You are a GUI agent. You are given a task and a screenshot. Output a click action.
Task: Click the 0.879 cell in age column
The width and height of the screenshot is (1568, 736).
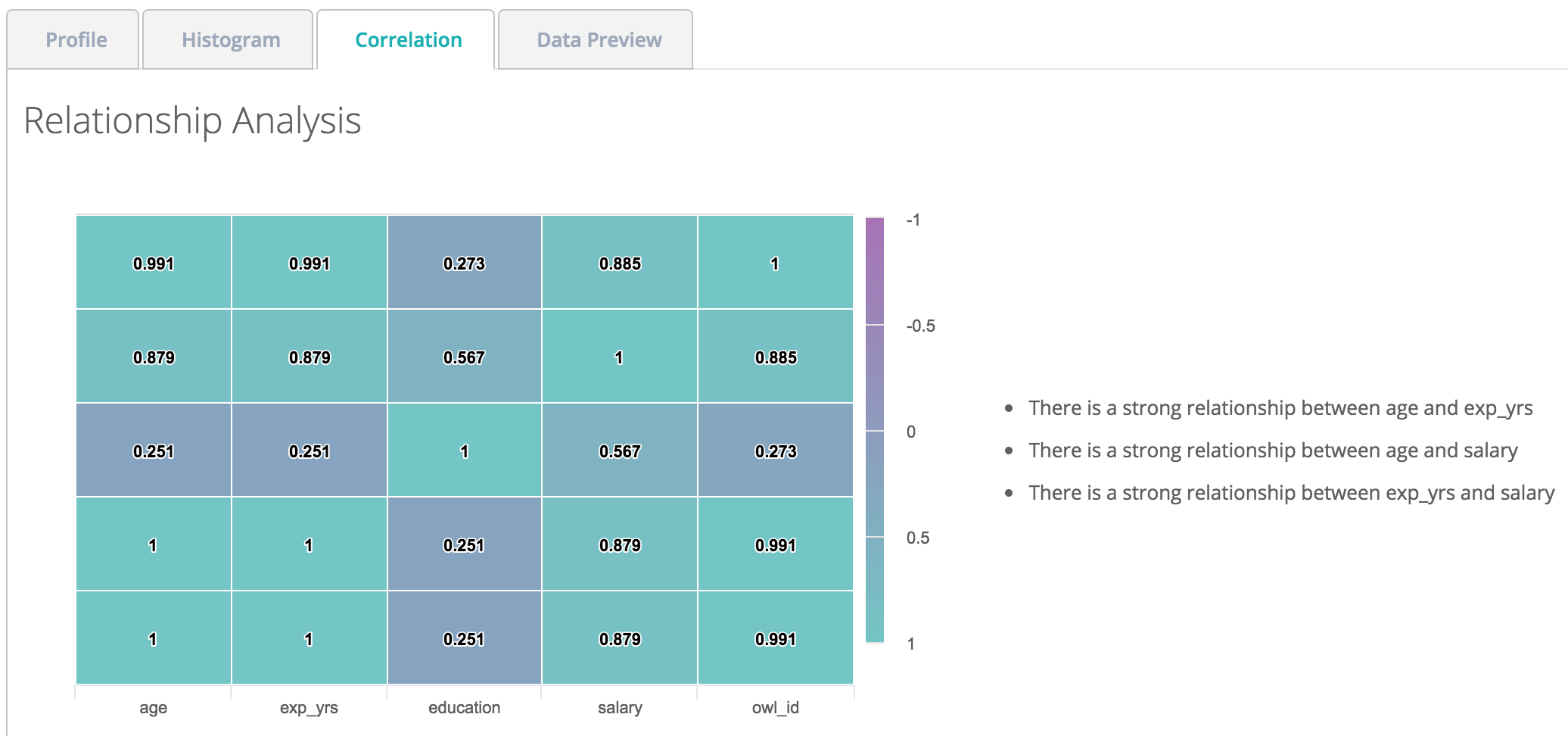(154, 357)
